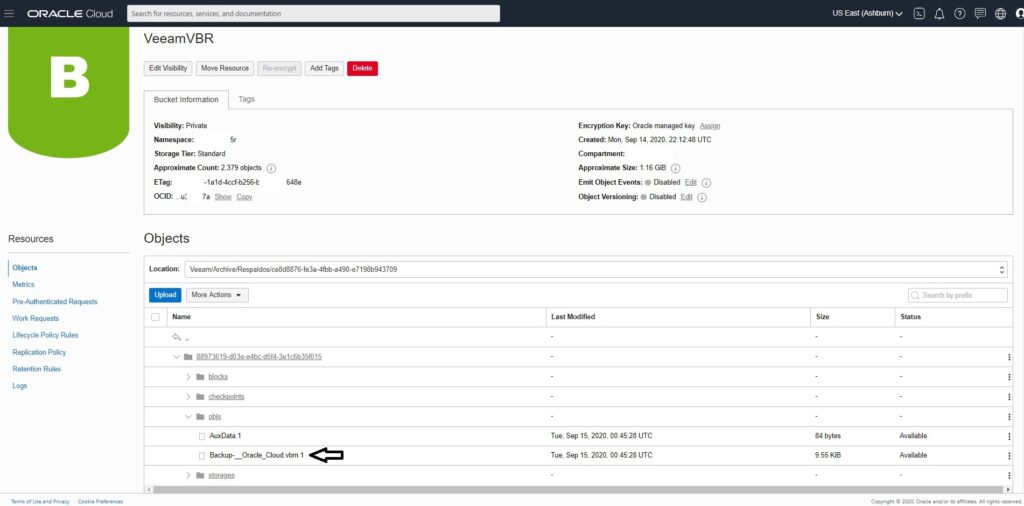Click the storages folder icon
This screenshot has width=1024, height=506.
(x=200, y=475)
